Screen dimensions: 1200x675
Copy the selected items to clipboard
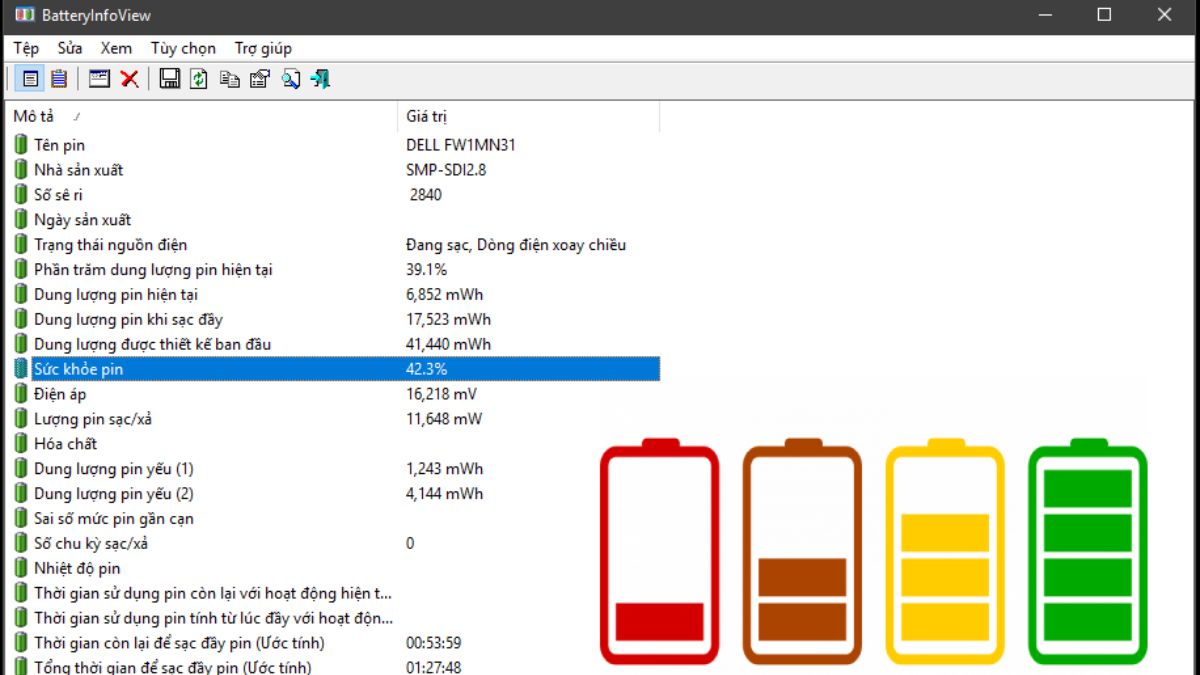(229, 78)
